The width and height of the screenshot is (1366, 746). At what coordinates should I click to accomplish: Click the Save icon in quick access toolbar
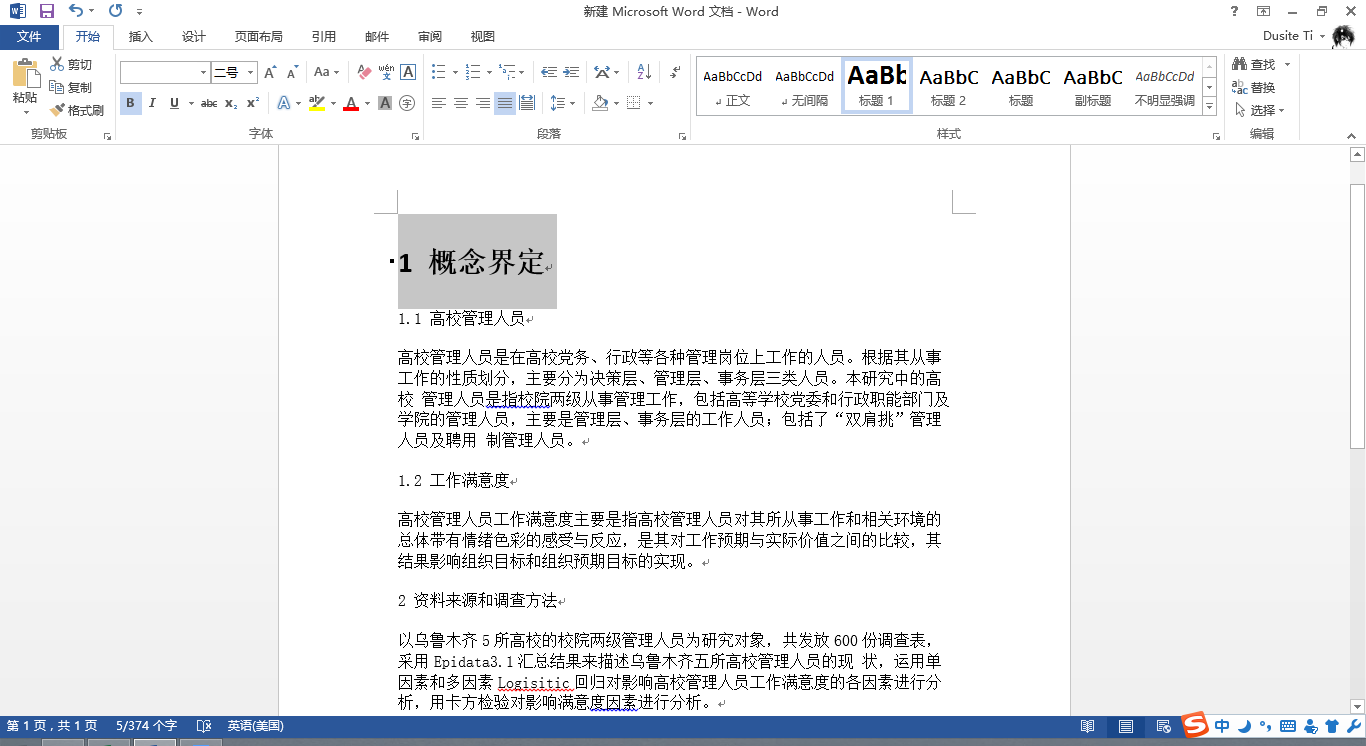pos(47,12)
